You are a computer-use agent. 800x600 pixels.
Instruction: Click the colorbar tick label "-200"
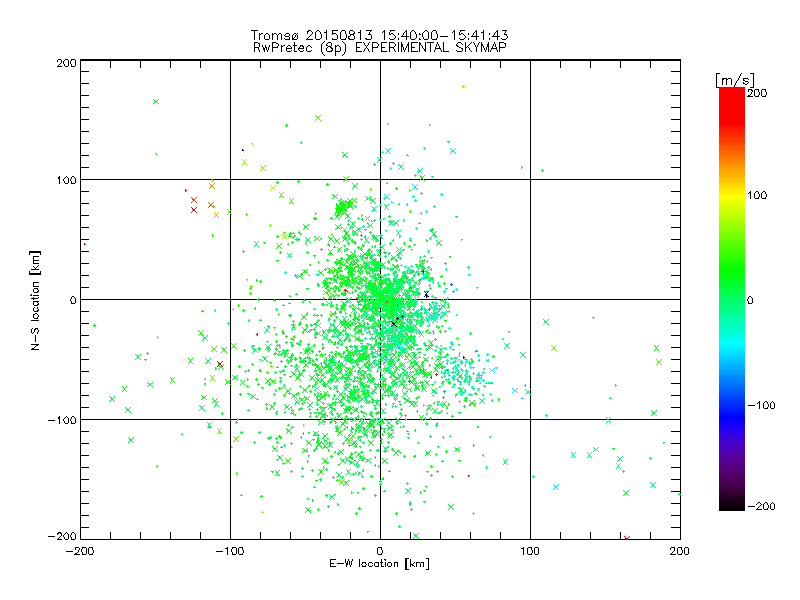[761, 506]
